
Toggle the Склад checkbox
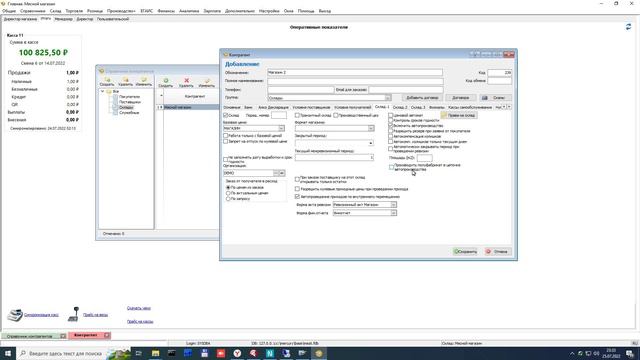click(x=226, y=116)
